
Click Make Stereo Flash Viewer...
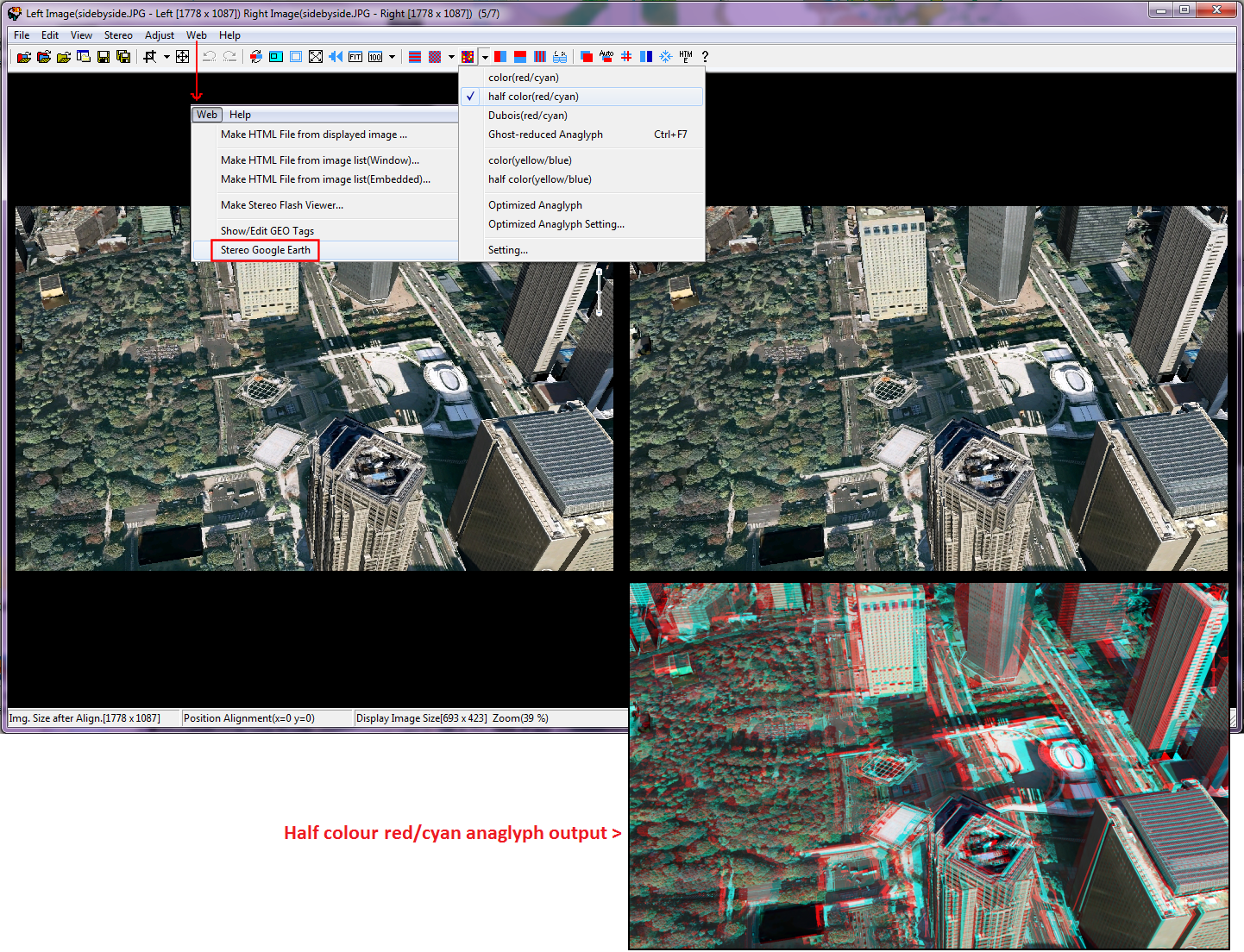(x=325, y=205)
